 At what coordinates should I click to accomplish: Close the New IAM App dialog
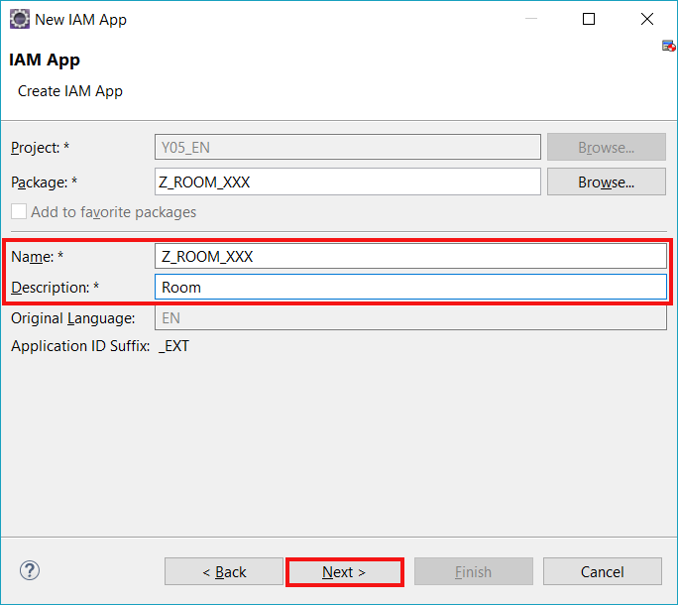[x=647, y=19]
